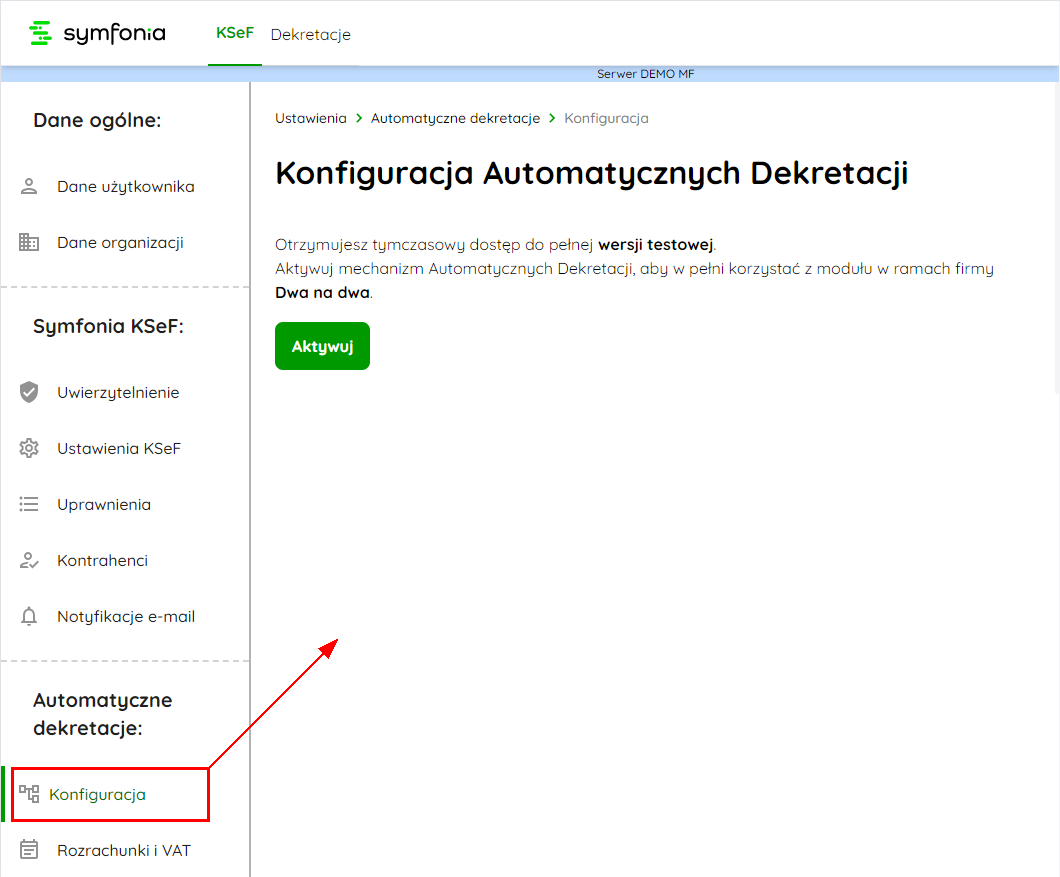This screenshot has height=877, width=1060.
Task: Click the Automatyczne dekretacje breadcrumb link
Action: point(456,118)
